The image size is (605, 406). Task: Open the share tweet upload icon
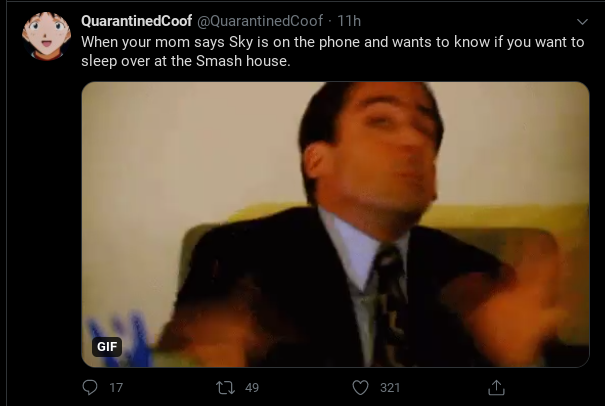coord(496,387)
